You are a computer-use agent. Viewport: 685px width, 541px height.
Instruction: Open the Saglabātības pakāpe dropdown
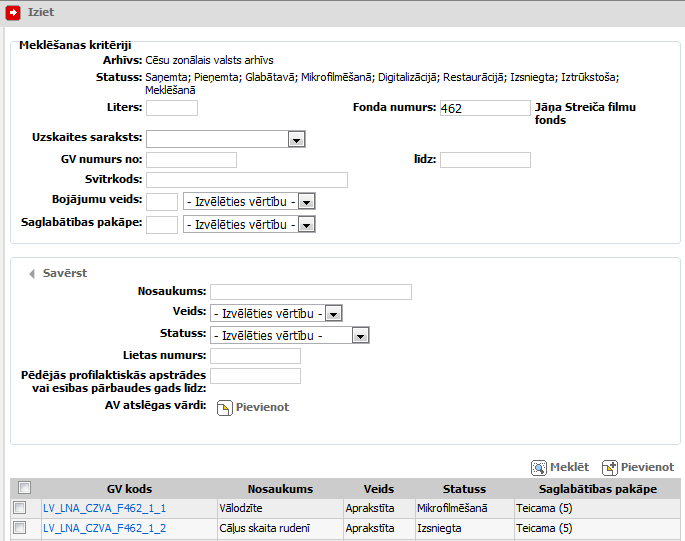[x=307, y=225]
